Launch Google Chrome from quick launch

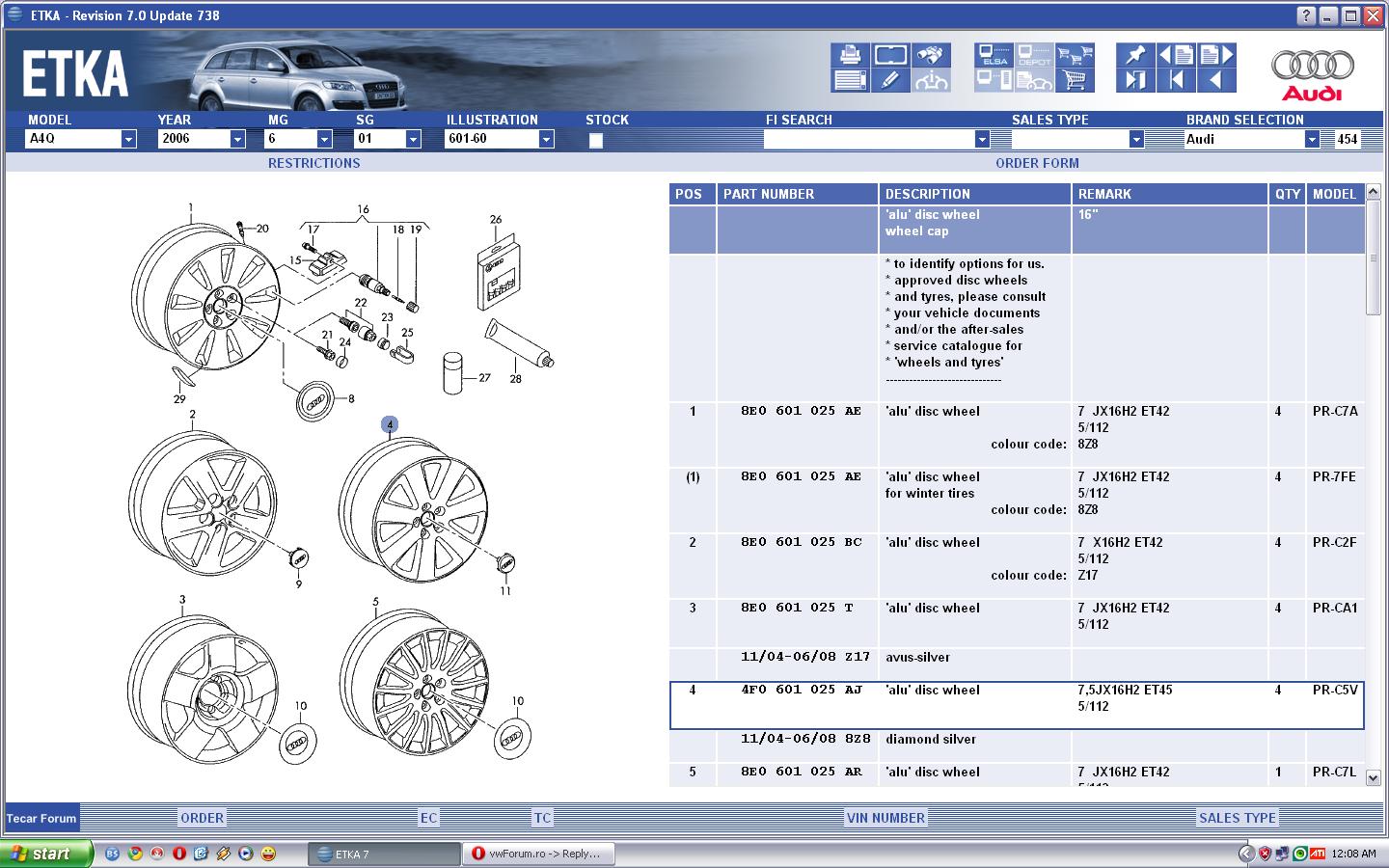click(x=135, y=854)
